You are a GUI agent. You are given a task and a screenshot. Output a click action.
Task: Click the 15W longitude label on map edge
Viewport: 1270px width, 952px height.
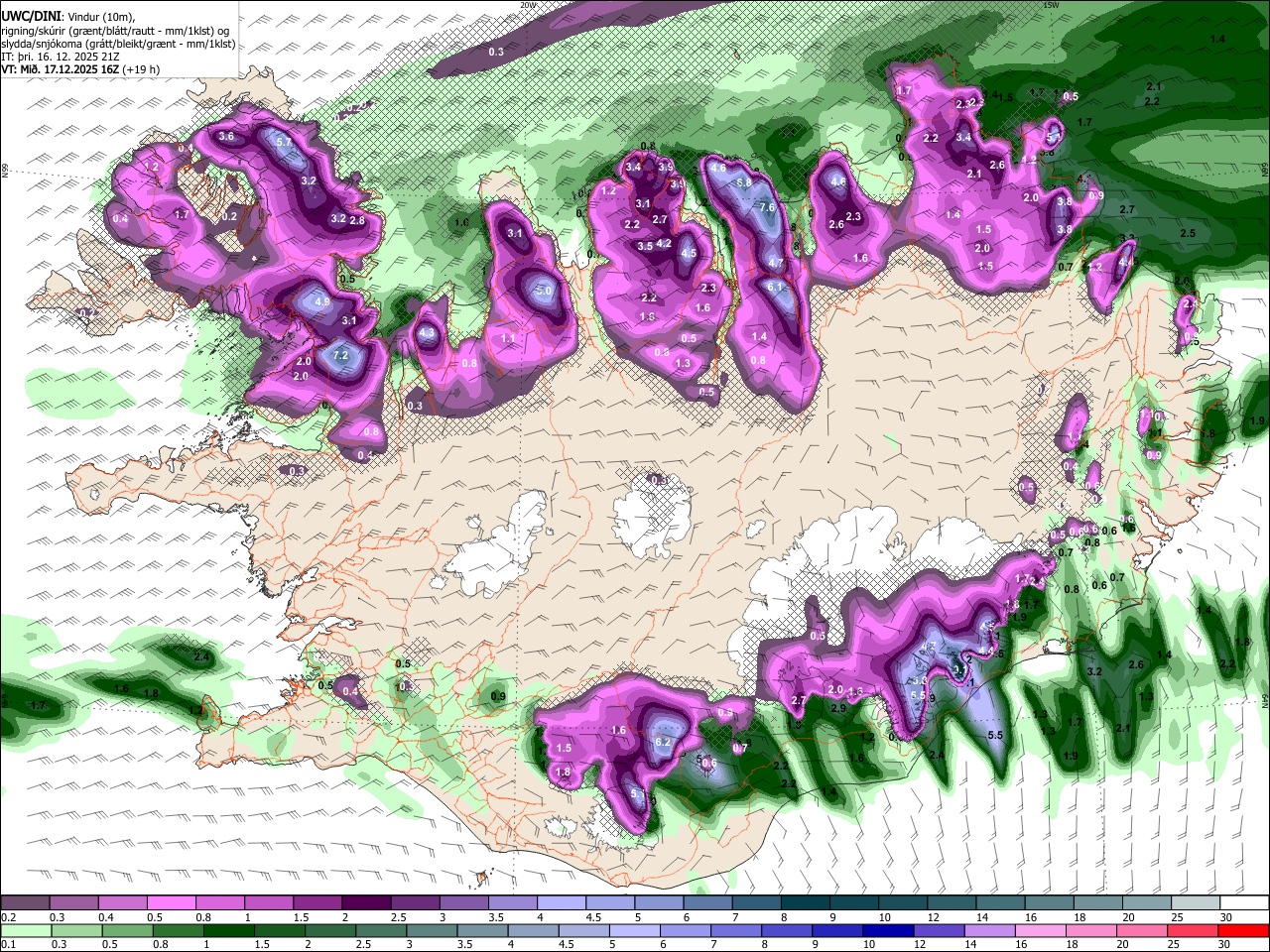[1053, 5]
